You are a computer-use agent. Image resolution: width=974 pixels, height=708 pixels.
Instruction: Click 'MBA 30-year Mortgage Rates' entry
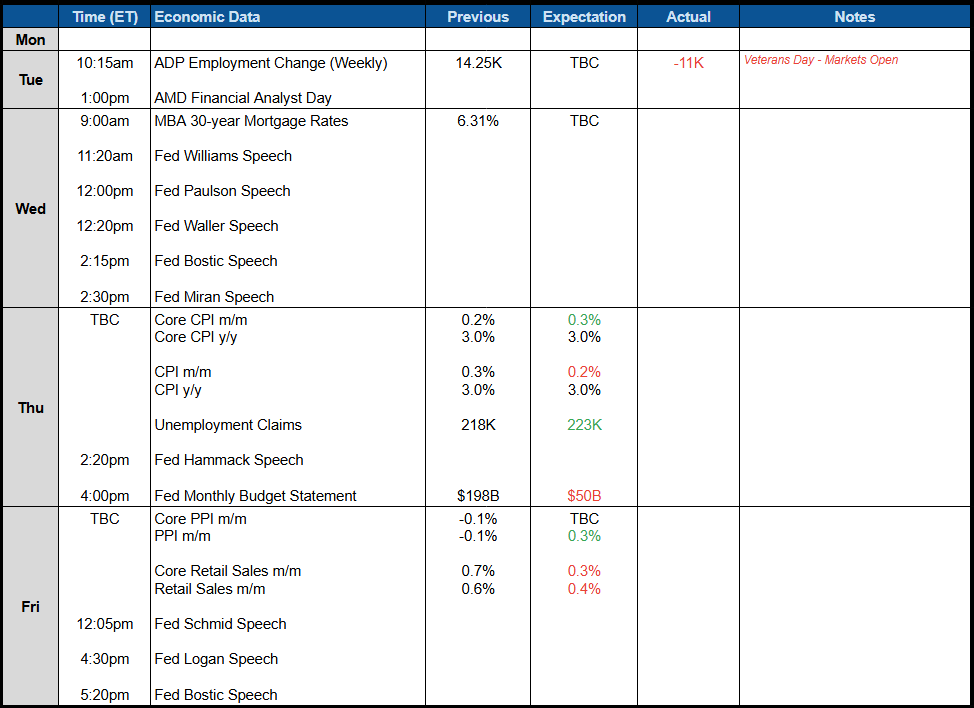[251, 120]
